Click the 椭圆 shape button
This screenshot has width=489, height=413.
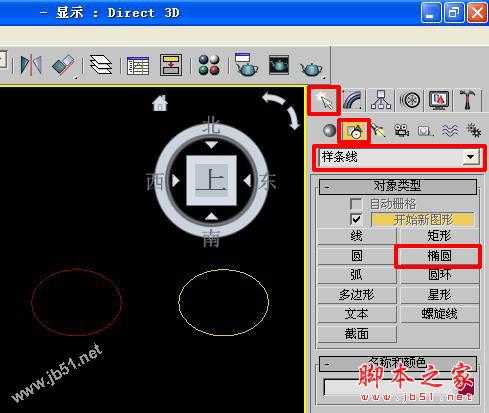pos(439,256)
